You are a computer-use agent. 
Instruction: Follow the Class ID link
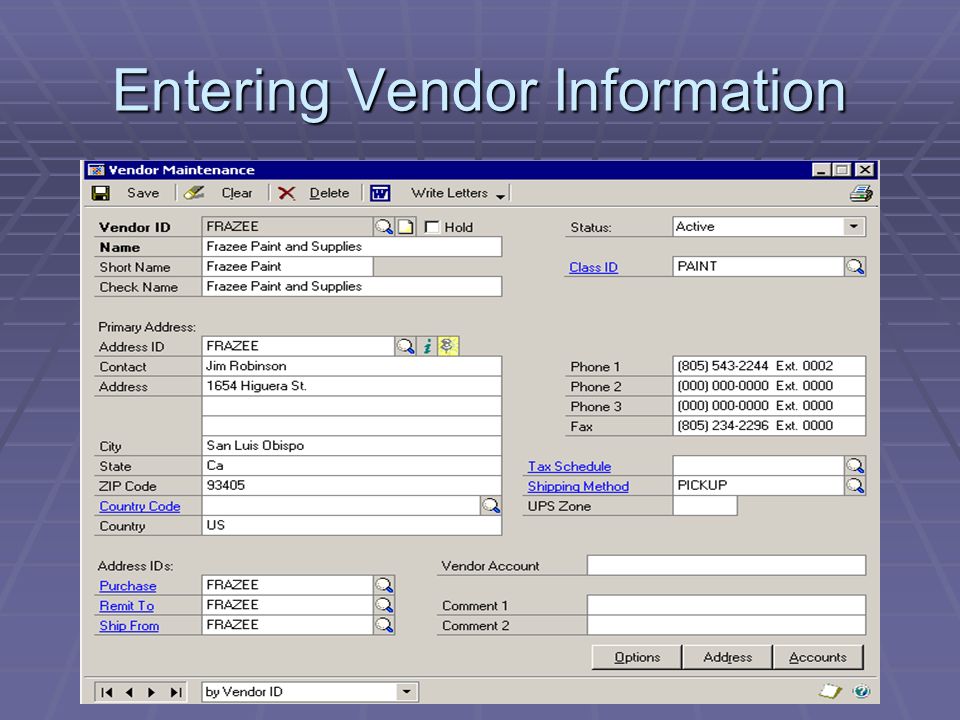point(593,268)
